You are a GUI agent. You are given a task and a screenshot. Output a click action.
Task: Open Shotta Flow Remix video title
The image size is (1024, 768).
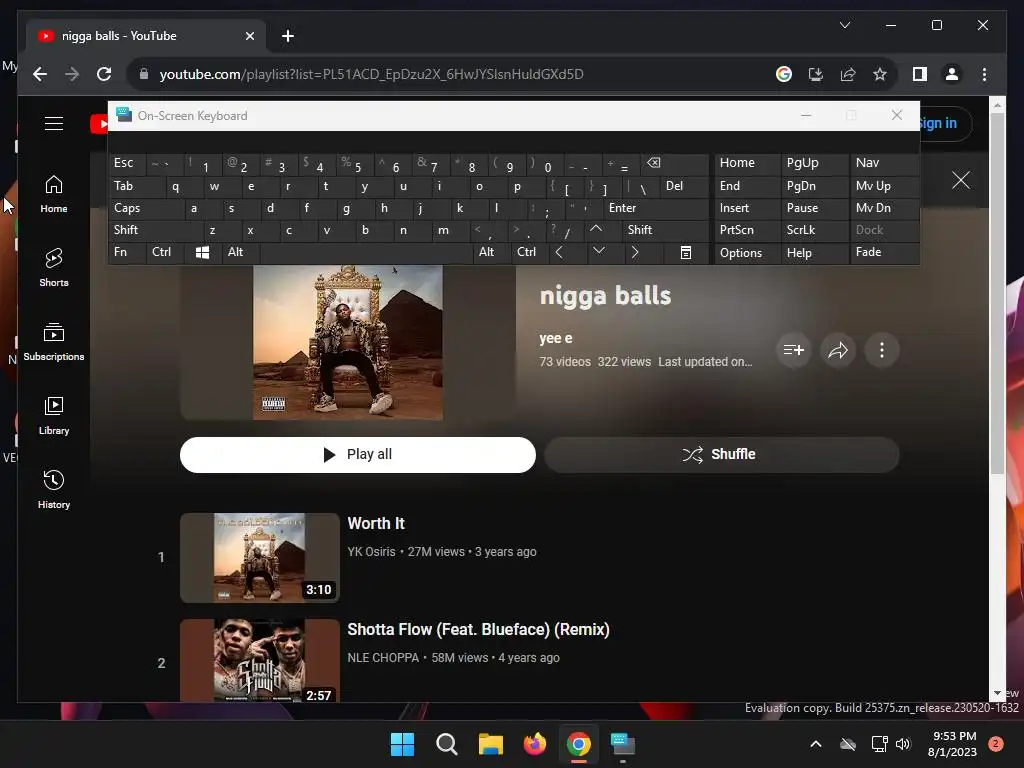point(478,630)
